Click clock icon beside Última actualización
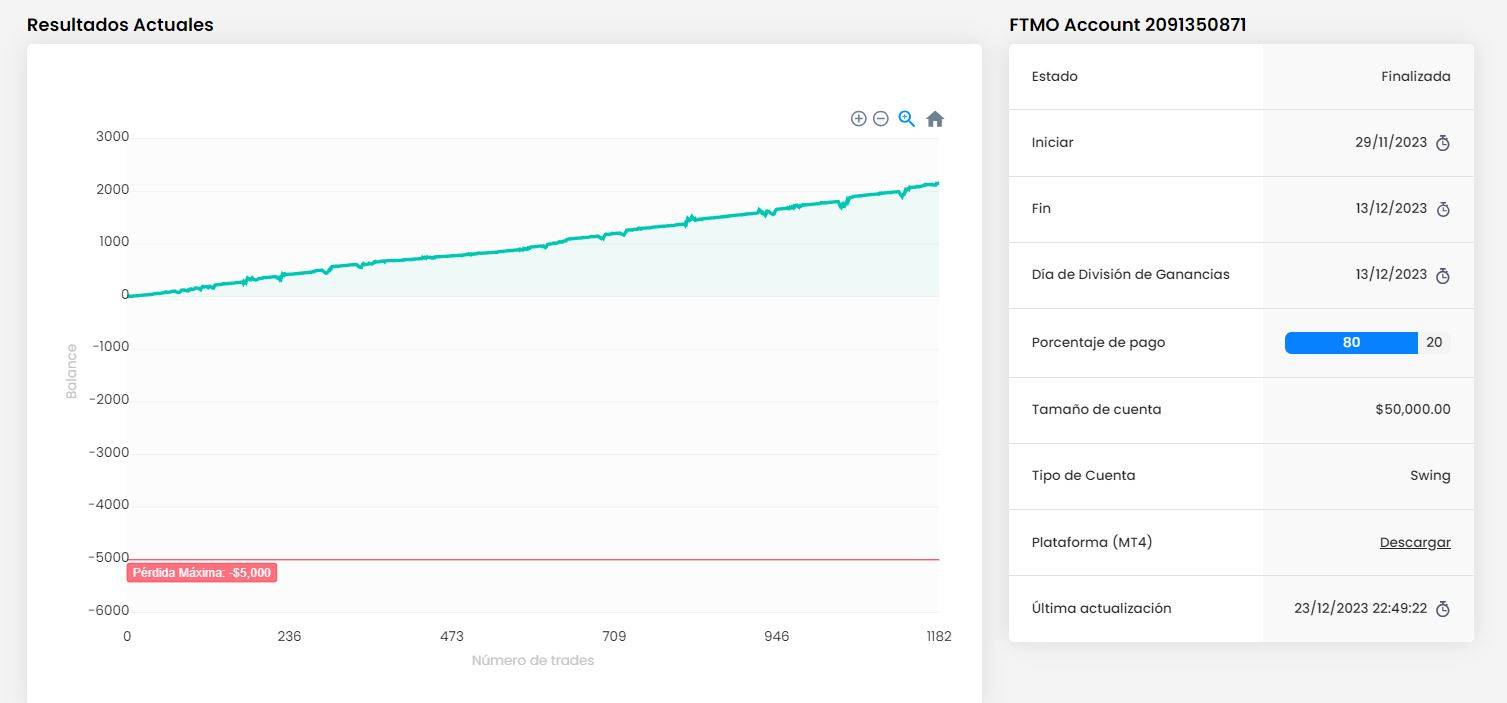The height and width of the screenshot is (703, 1507). [1443, 609]
